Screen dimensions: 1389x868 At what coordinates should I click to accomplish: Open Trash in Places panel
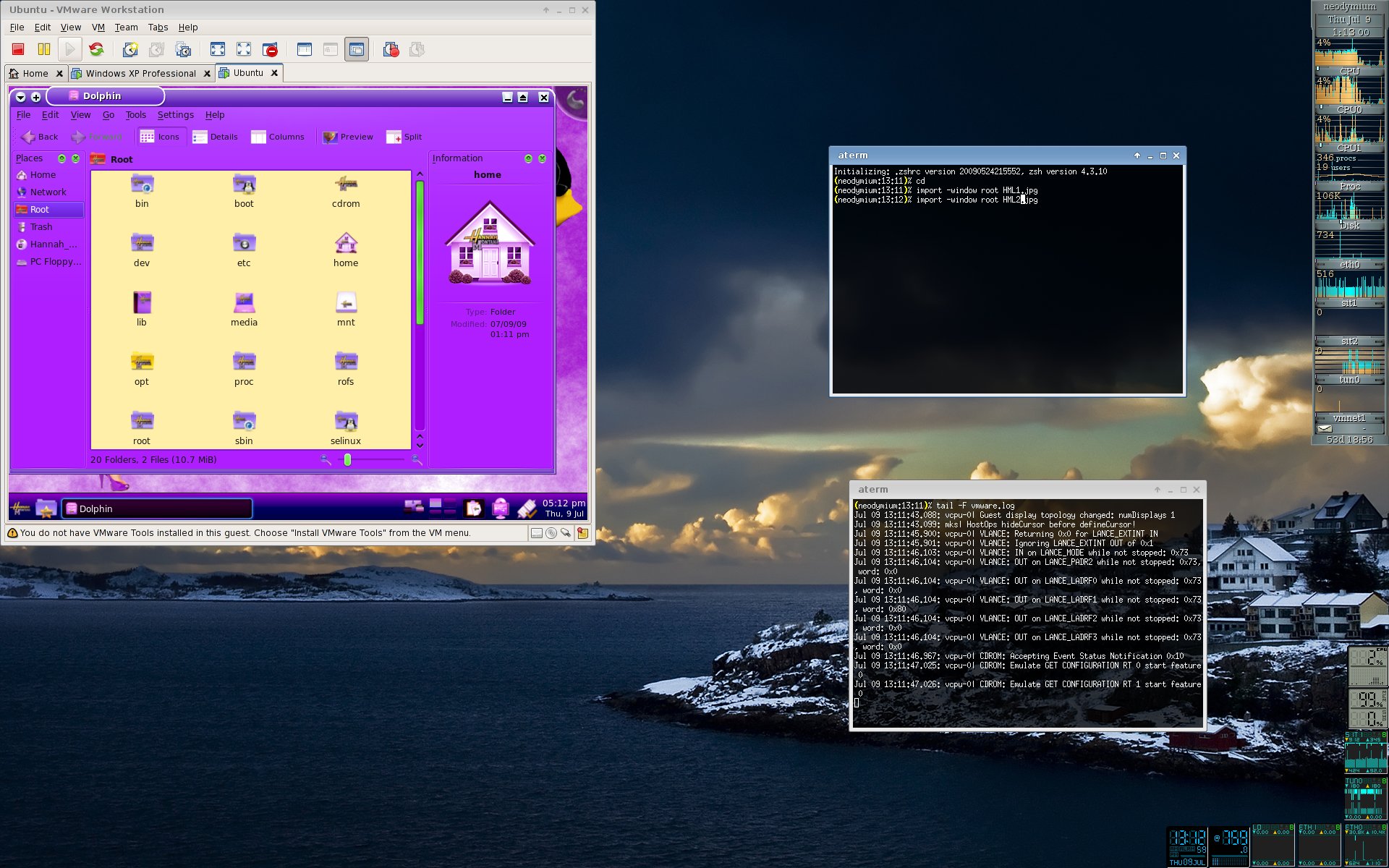(x=48, y=227)
